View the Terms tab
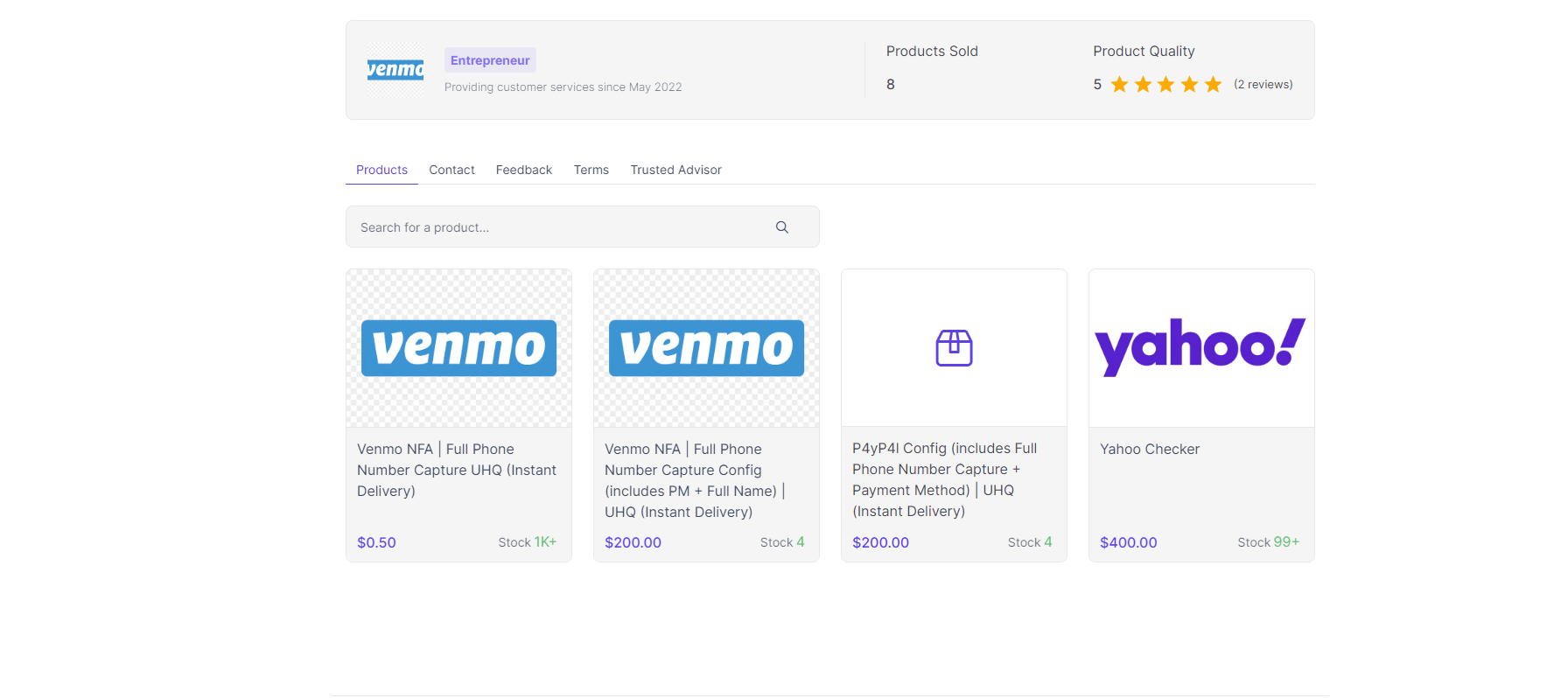The height and width of the screenshot is (698, 1568). tap(591, 170)
